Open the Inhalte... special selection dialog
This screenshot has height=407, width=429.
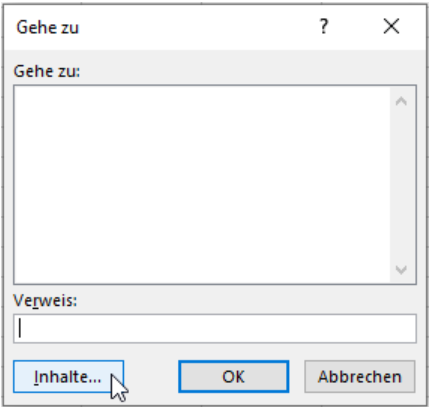69,377
